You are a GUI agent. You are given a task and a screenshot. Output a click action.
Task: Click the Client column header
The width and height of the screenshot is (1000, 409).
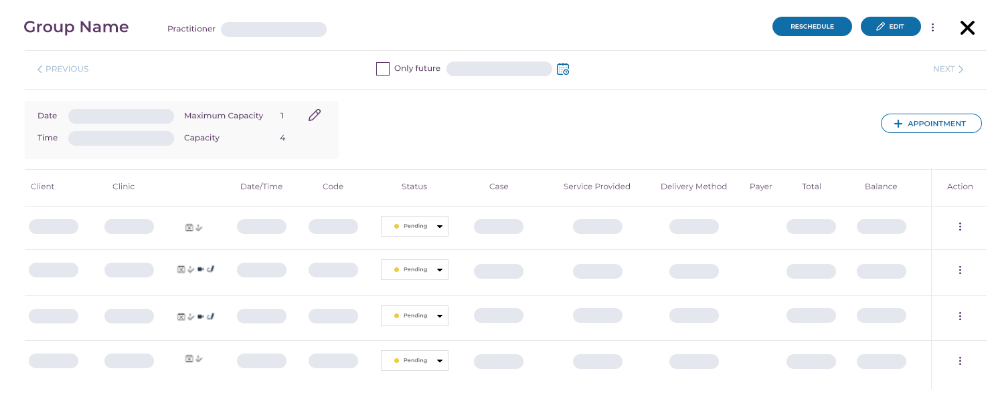point(42,186)
